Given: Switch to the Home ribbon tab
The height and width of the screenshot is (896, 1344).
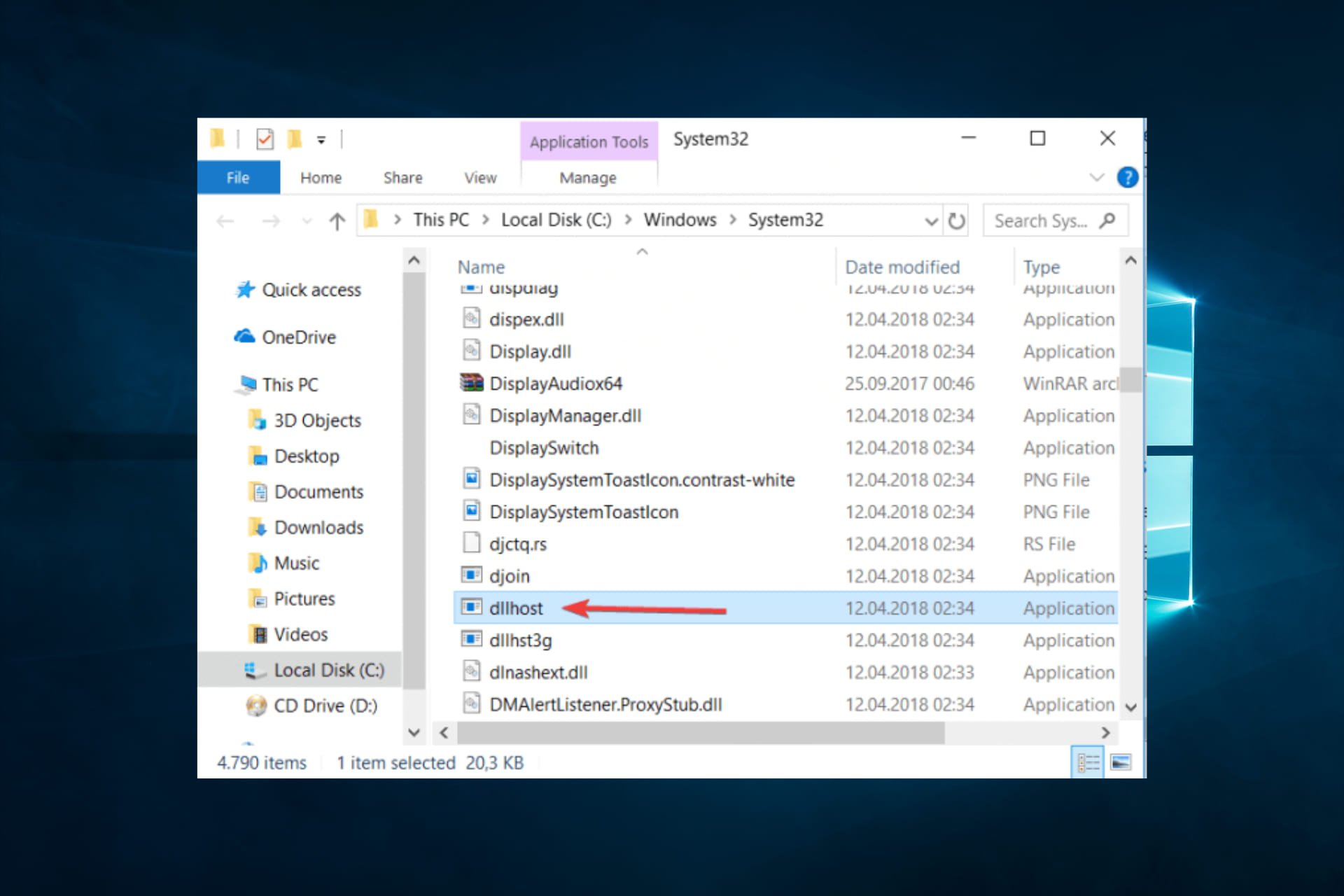Looking at the screenshot, I should pyautogui.click(x=321, y=178).
